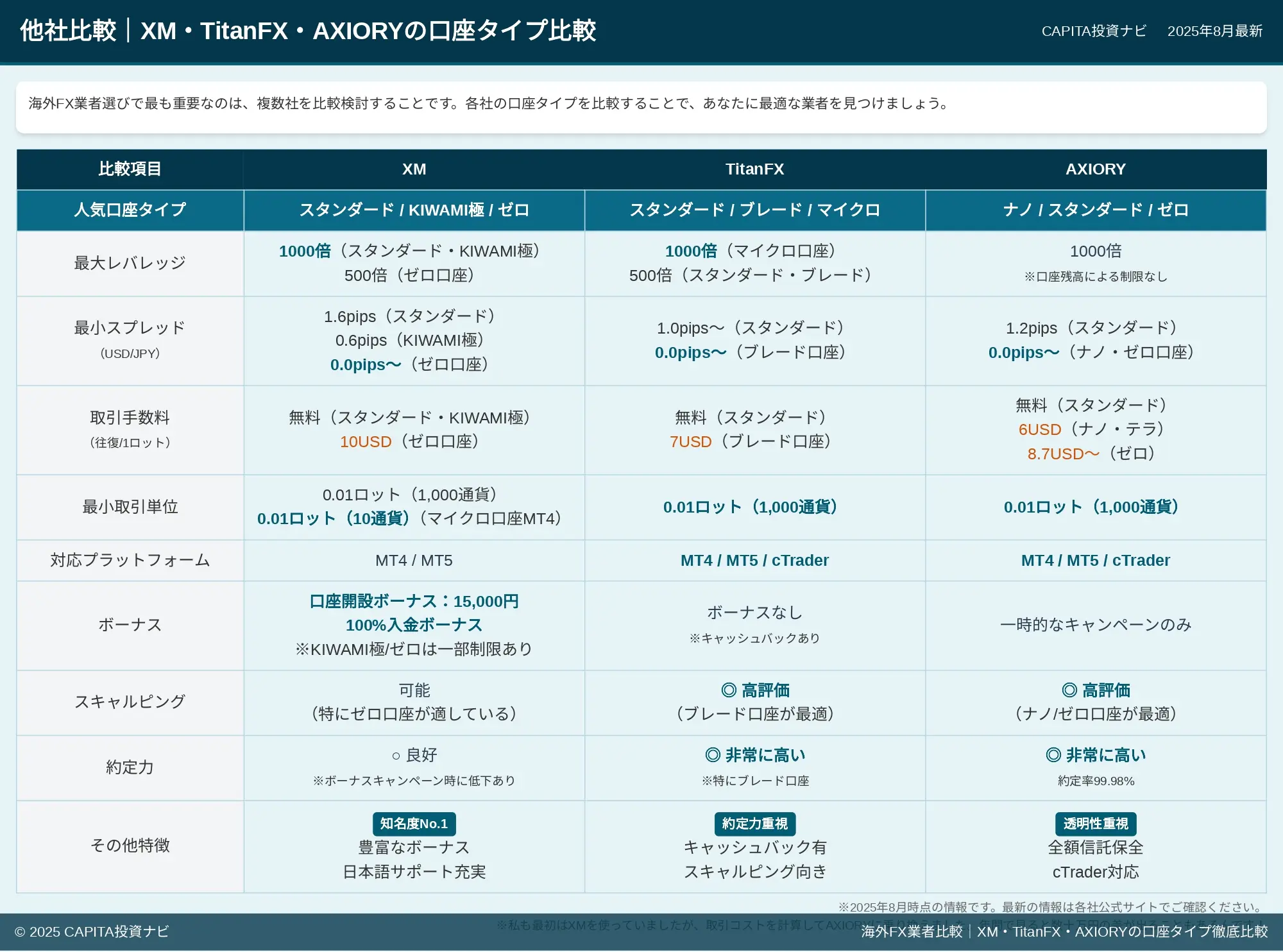The height and width of the screenshot is (952, 1283).
Task: Click 口座開設ボーナス：15,000円 text
Action: click(x=414, y=601)
